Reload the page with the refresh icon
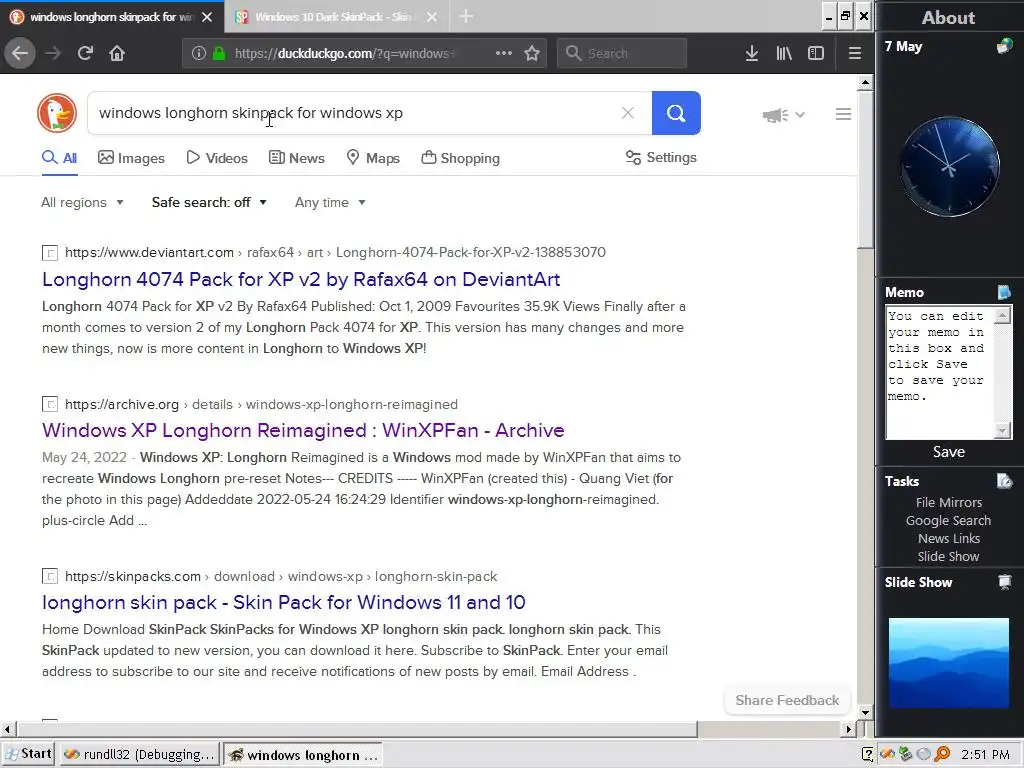The width and height of the screenshot is (1024, 768). [85, 53]
